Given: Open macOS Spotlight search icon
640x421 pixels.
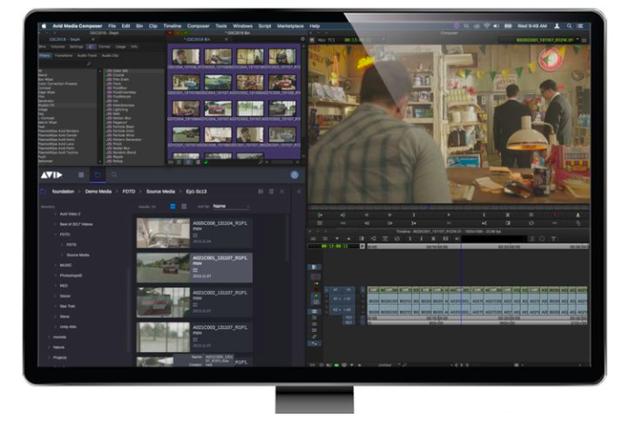Looking at the screenshot, I should click(569, 26).
